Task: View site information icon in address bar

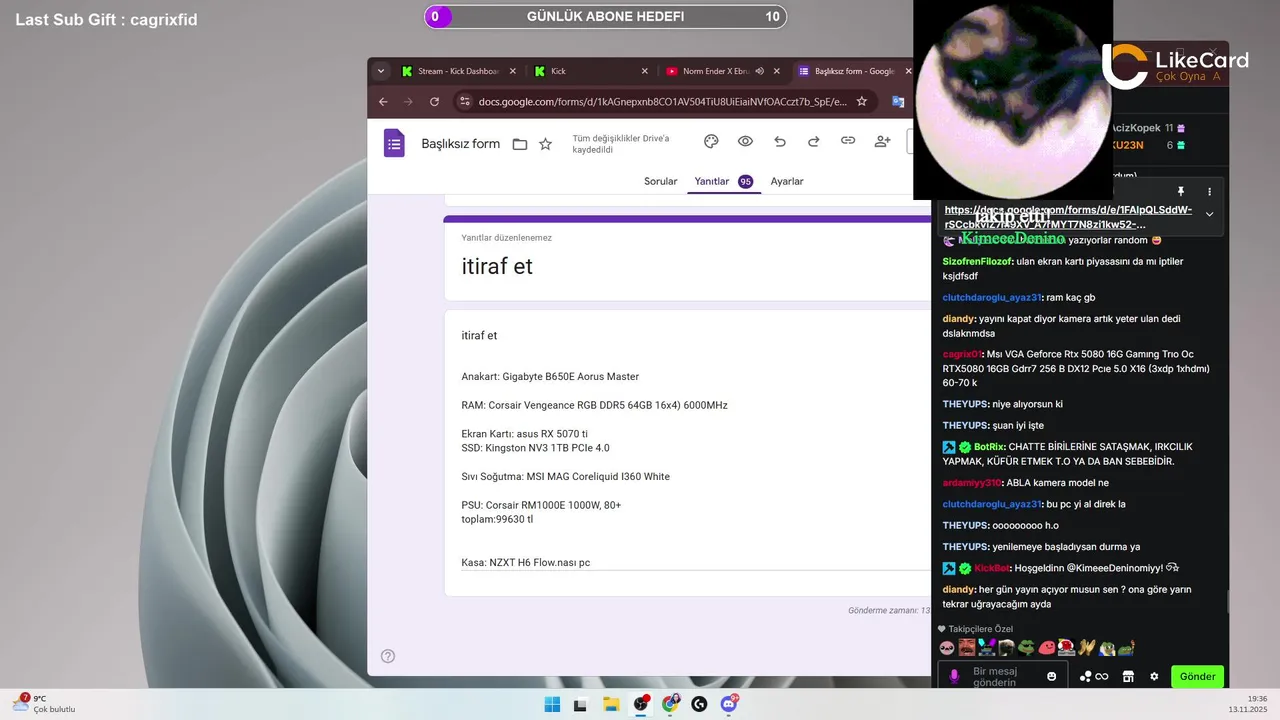Action: pyautogui.click(x=464, y=101)
